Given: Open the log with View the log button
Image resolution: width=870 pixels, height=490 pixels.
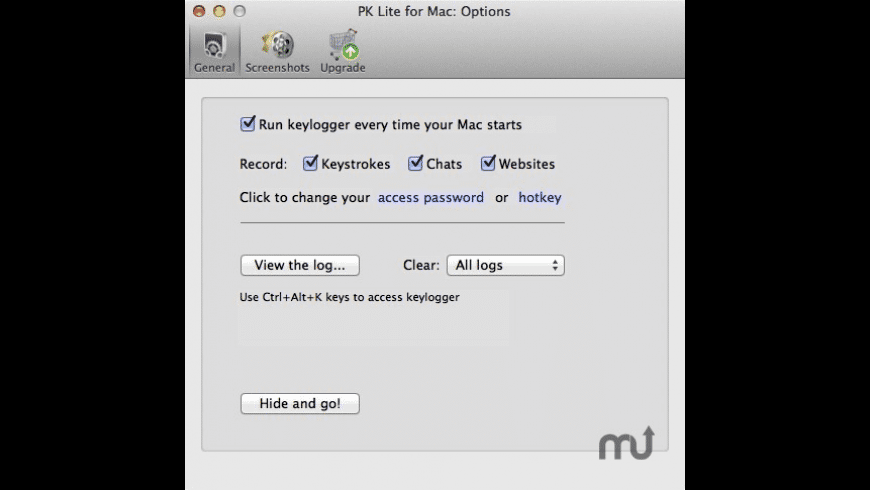Looking at the screenshot, I should [300, 265].
